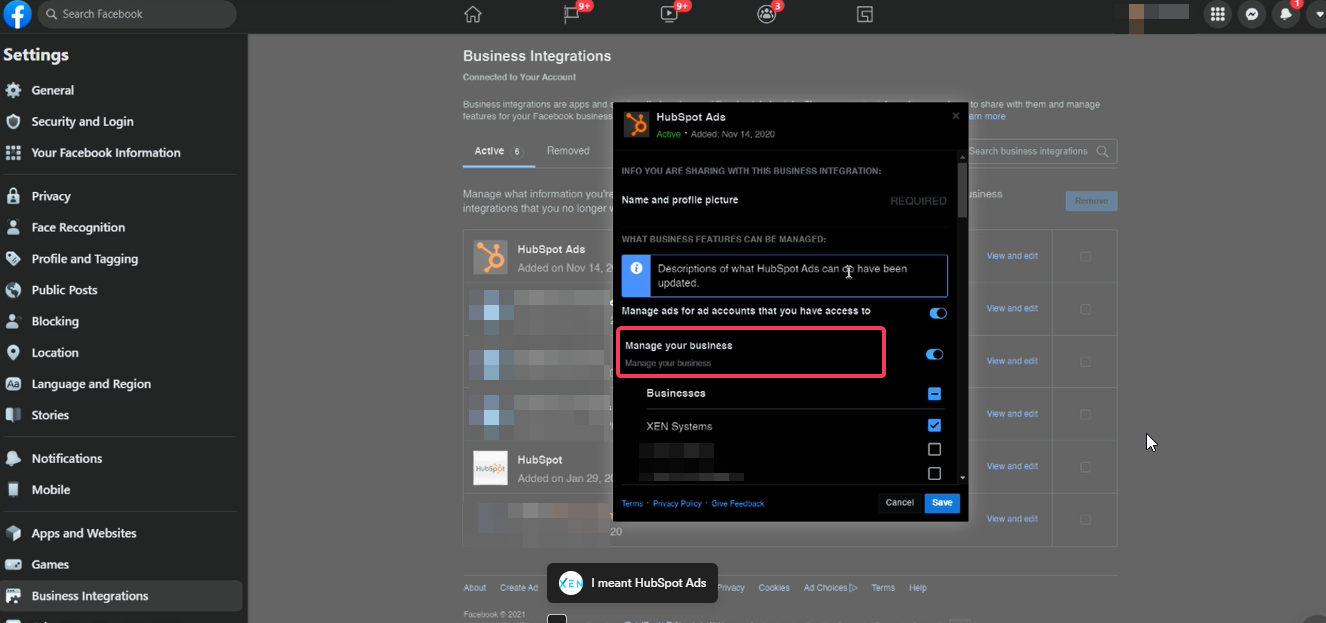The width and height of the screenshot is (1326, 623).
Task: Click the Facebook logo
Action: coord(17,15)
